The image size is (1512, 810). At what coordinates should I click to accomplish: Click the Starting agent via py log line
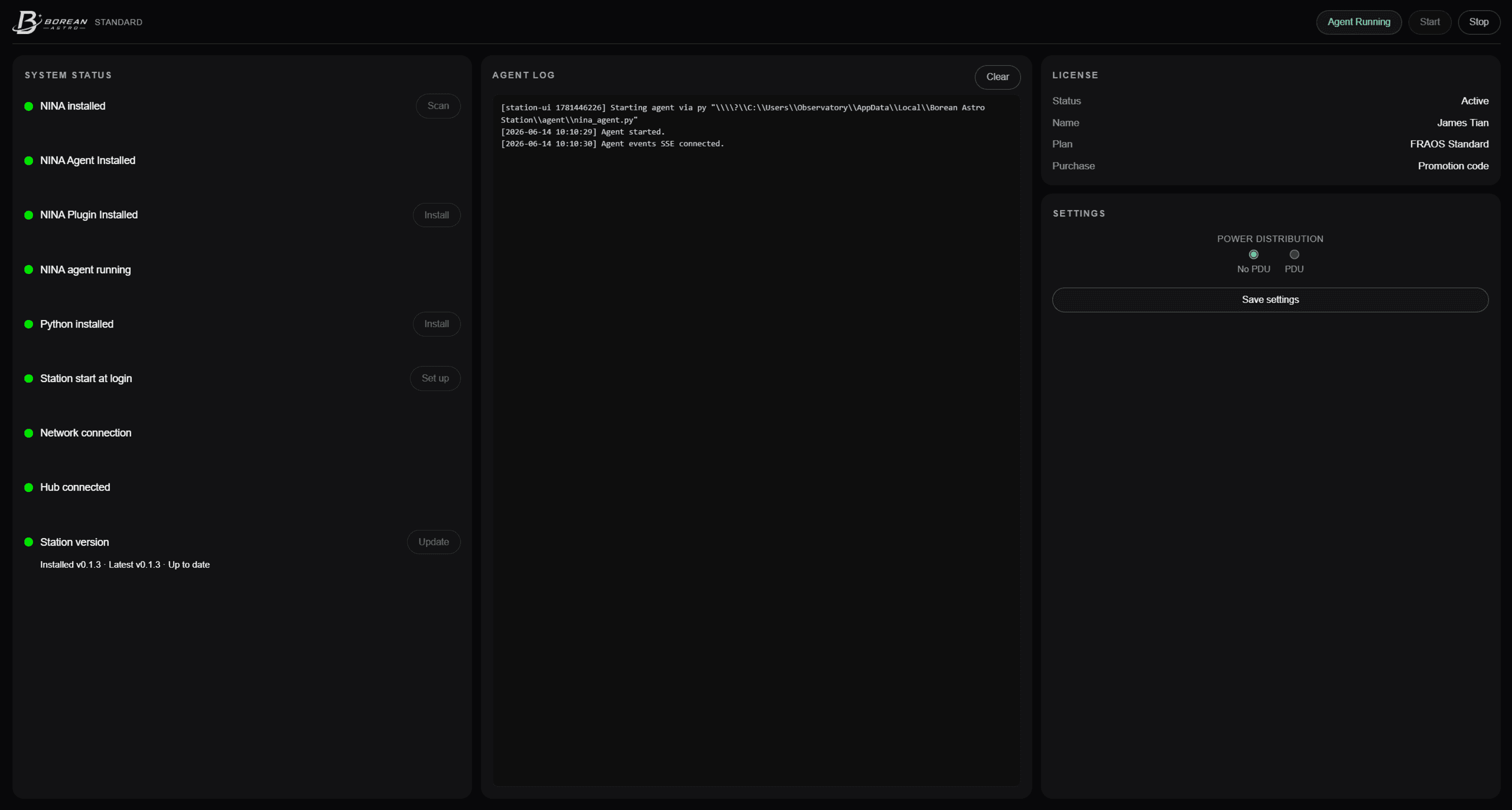(742, 114)
